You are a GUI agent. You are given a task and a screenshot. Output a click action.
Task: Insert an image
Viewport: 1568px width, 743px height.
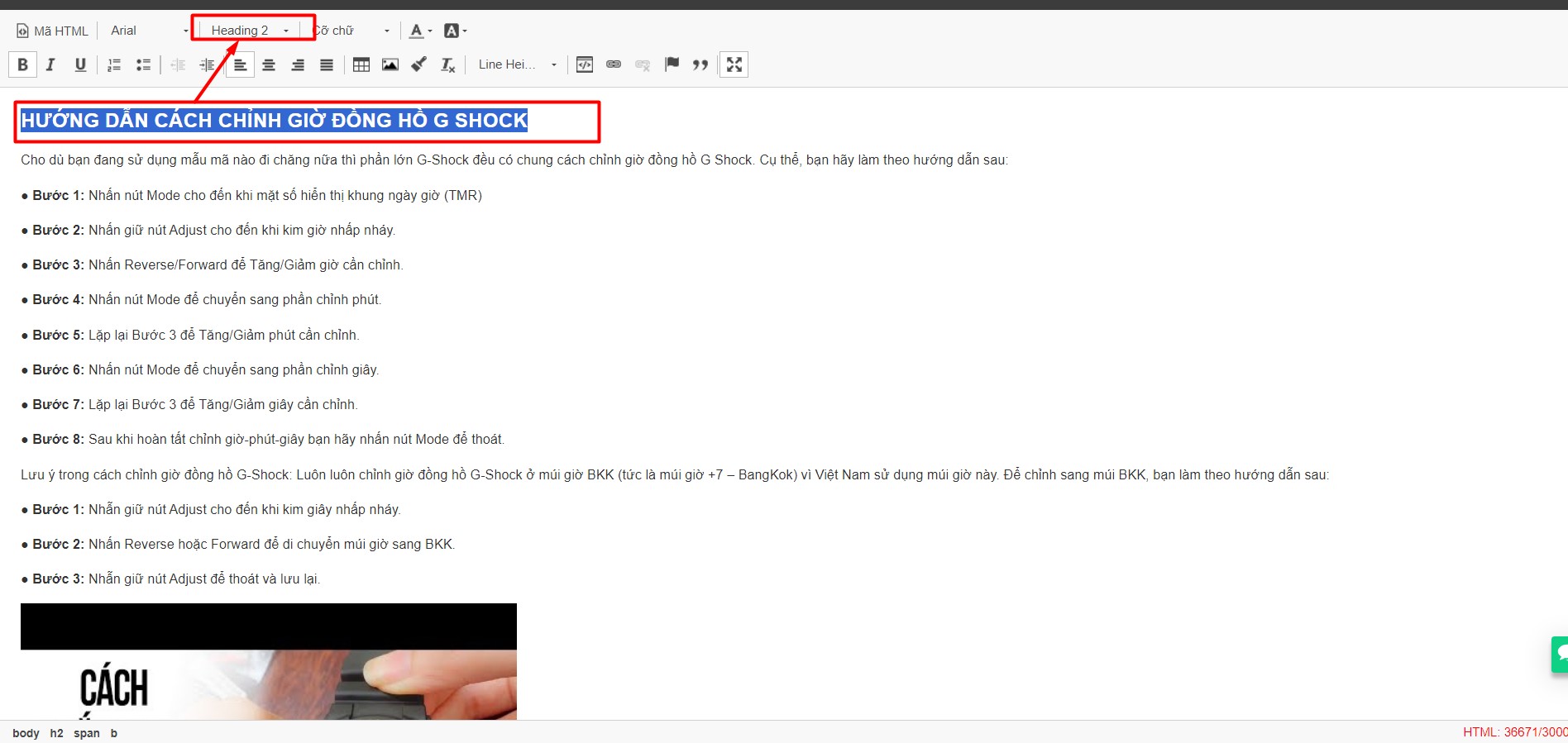click(x=390, y=64)
